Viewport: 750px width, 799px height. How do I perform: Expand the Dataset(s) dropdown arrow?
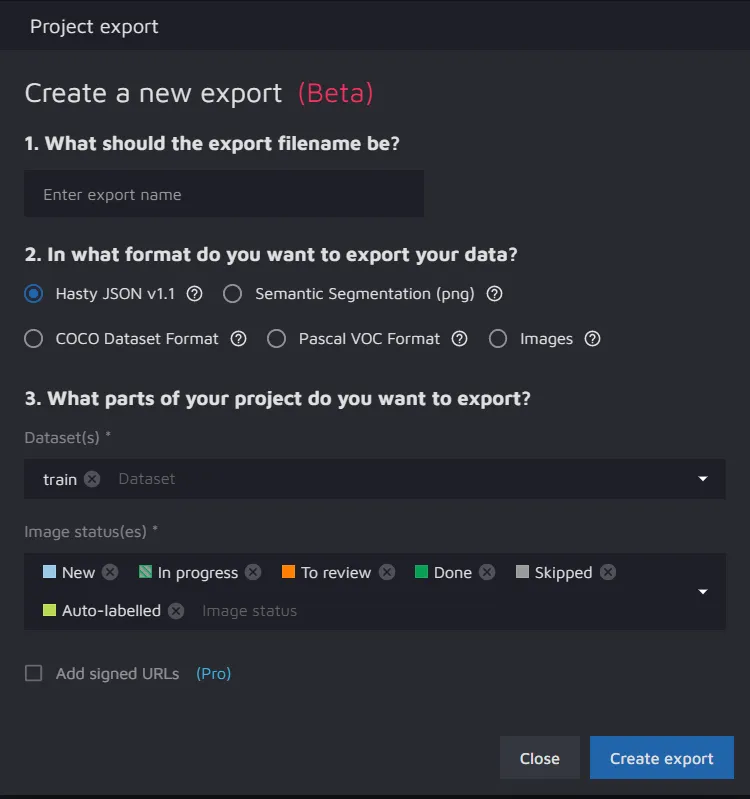coord(703,479)
